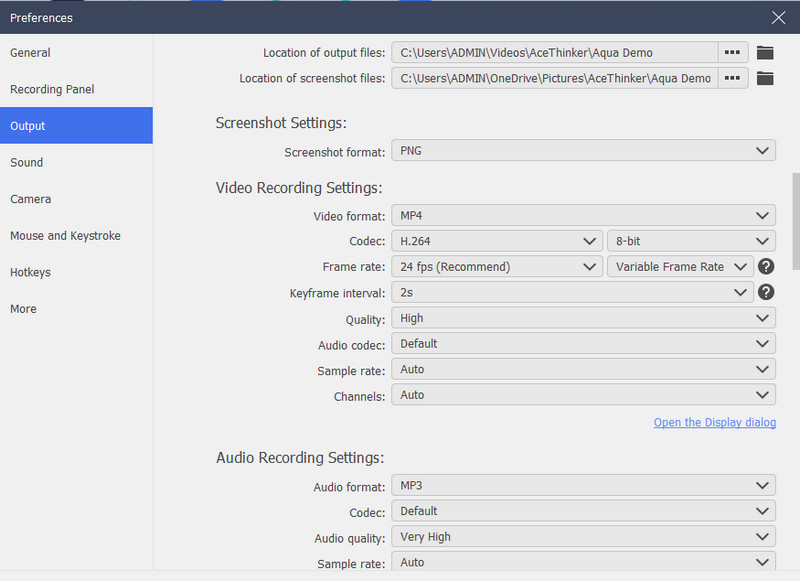Click the folder icon for output files location

pyautogui.click(x=765, y=52)
